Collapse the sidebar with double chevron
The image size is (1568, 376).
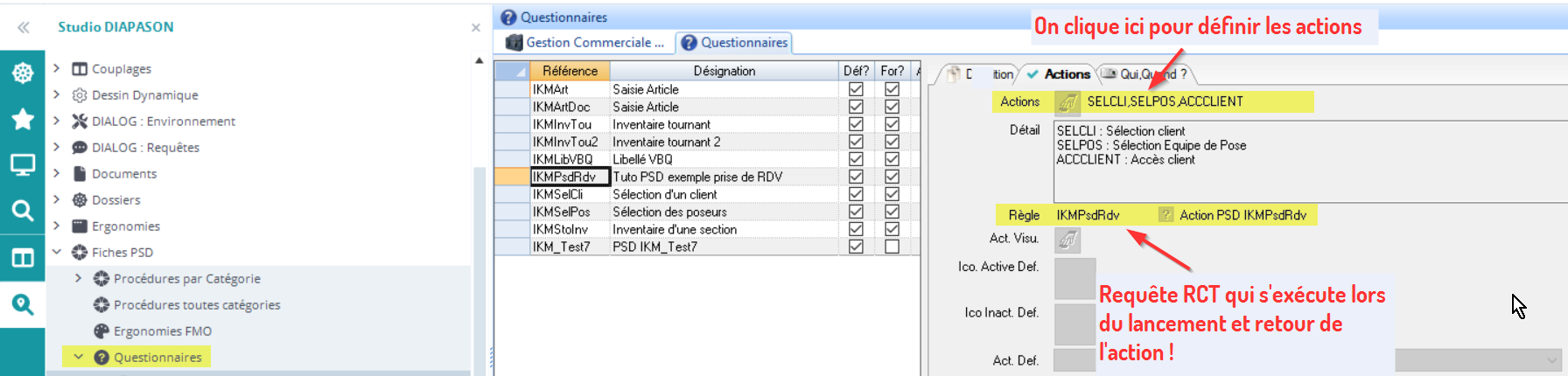[24, 27]
